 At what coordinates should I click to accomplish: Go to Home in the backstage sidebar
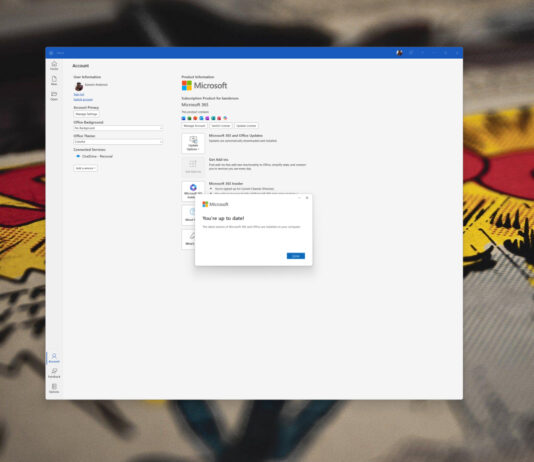(54, 65)
